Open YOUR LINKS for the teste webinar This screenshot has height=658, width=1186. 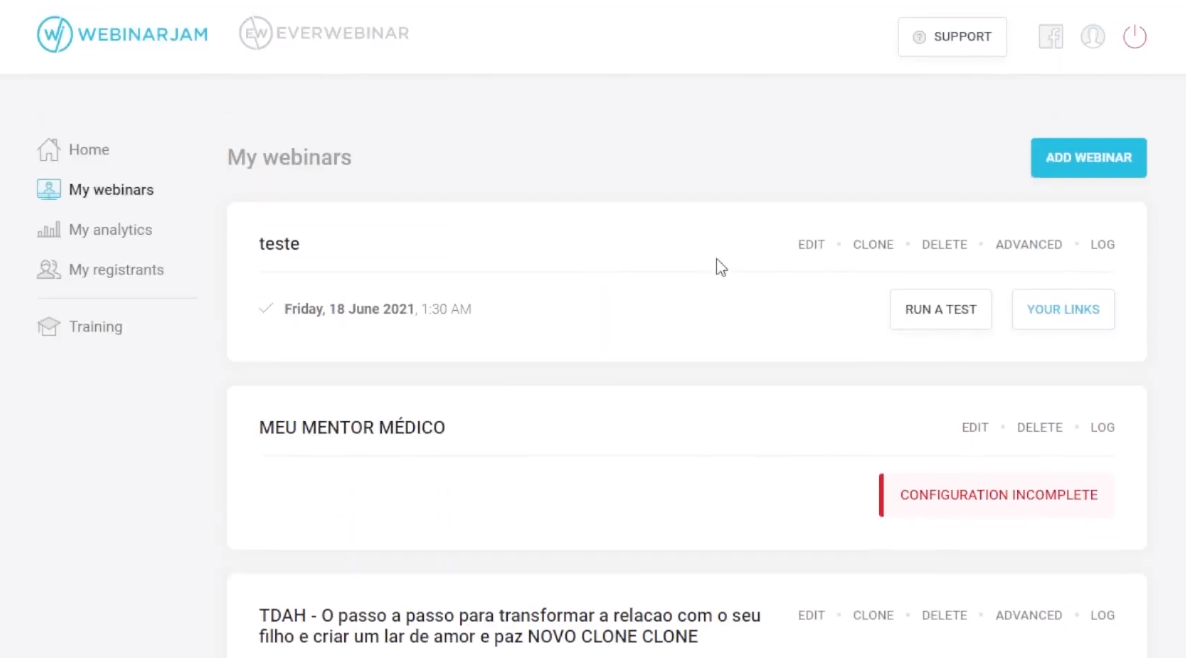1063,309
